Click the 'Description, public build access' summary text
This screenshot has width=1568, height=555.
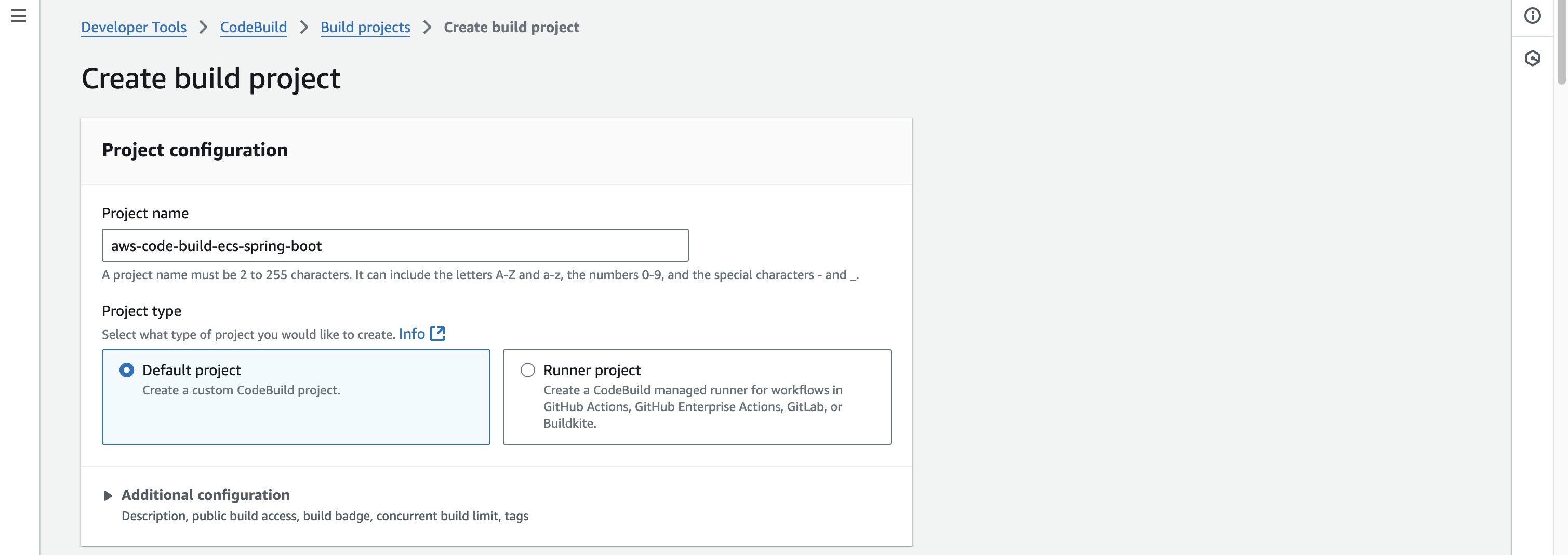click(x=325, y=516)
